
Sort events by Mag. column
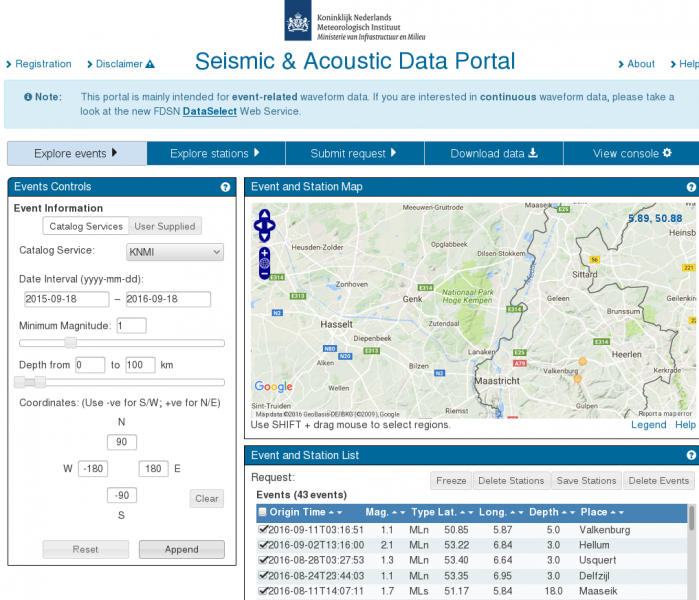point(382,512)
